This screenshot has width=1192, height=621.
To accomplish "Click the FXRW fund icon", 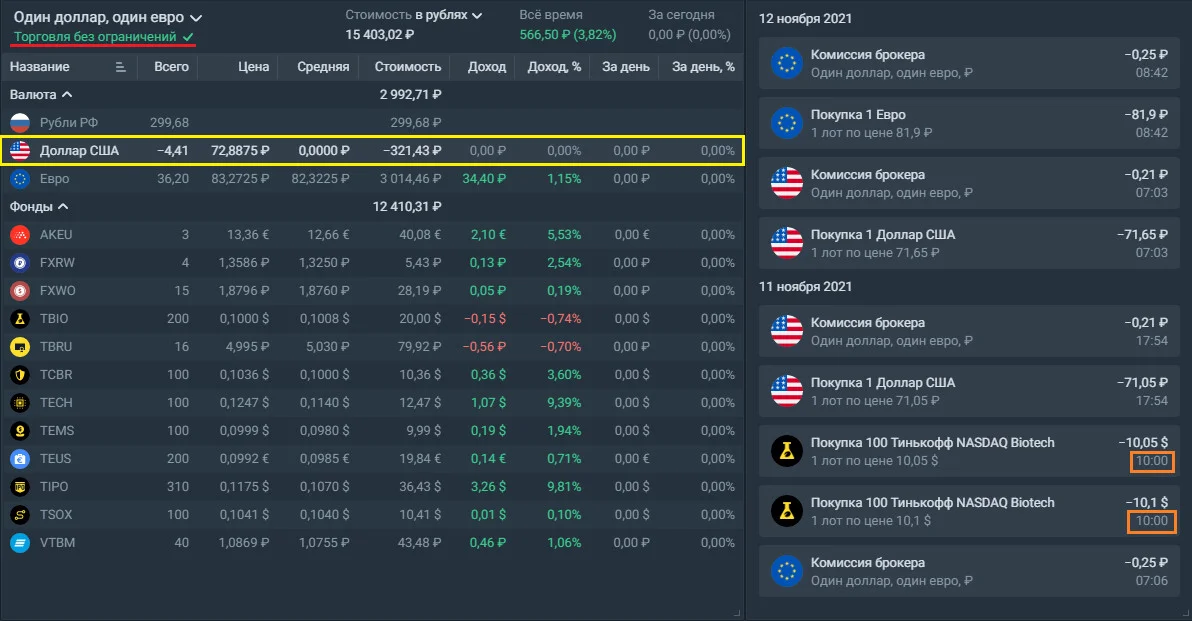I will click(x=20, y=263).
